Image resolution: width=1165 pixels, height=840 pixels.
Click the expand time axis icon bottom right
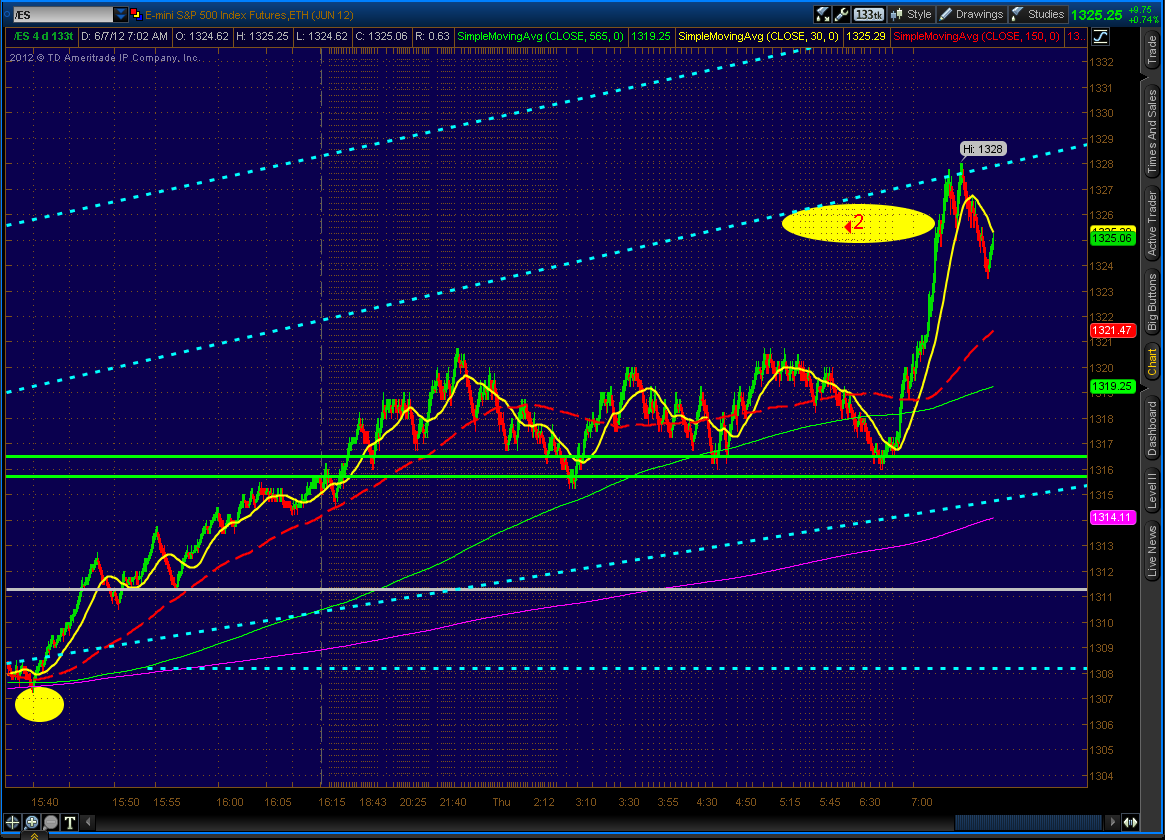click(1130, 822)
